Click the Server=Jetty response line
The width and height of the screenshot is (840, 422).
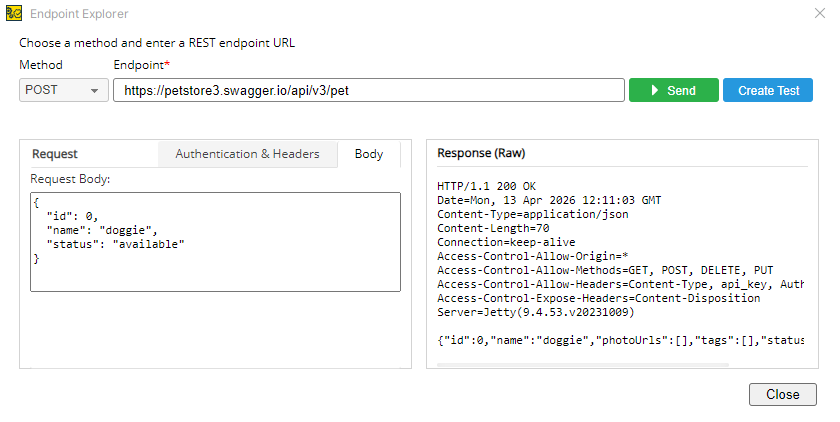[536, 312]
